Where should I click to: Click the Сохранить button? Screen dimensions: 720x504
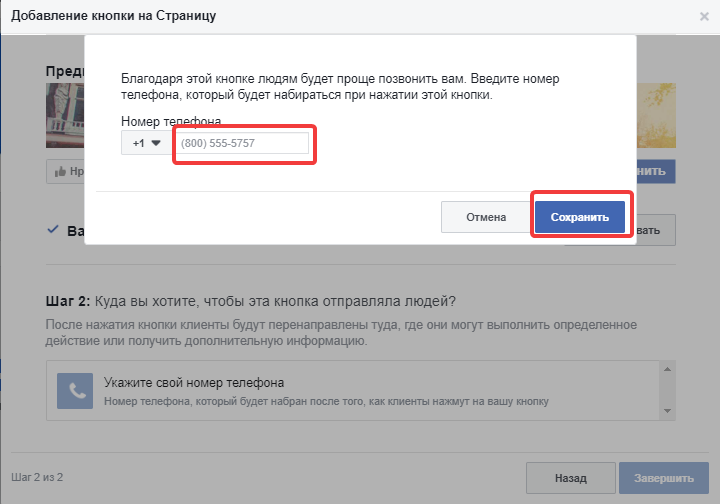point(579,217)
